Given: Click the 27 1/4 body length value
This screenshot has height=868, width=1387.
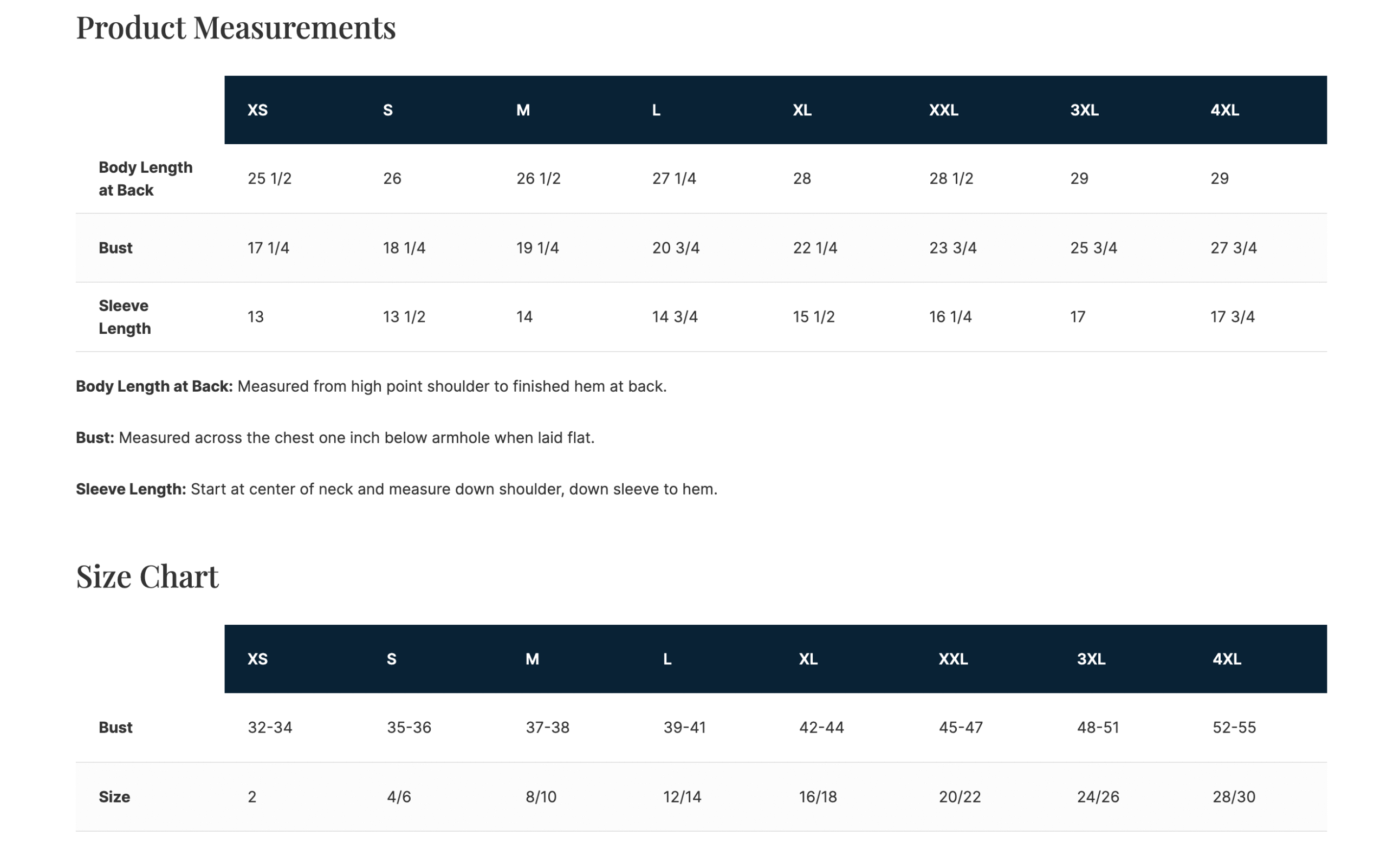Looking at the screenshot, I should pyautogui.click(x=674, y=179).
